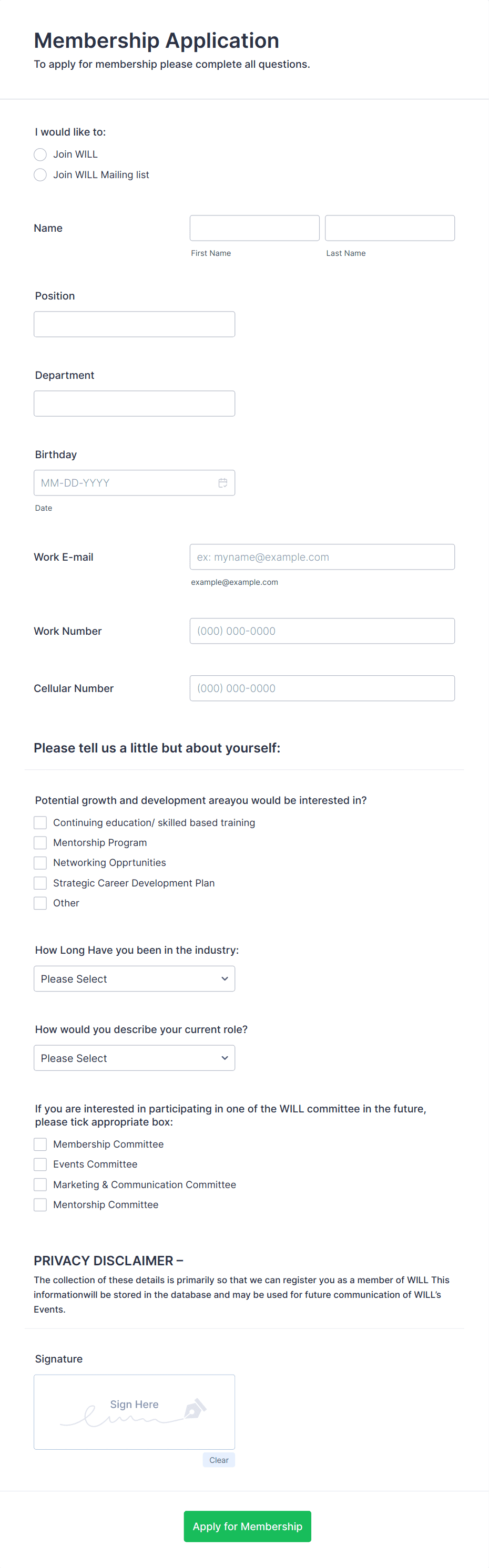Click the Apply for Membership button
The height and width of the screenshot is (1568, 489).
coord(247,1526)
